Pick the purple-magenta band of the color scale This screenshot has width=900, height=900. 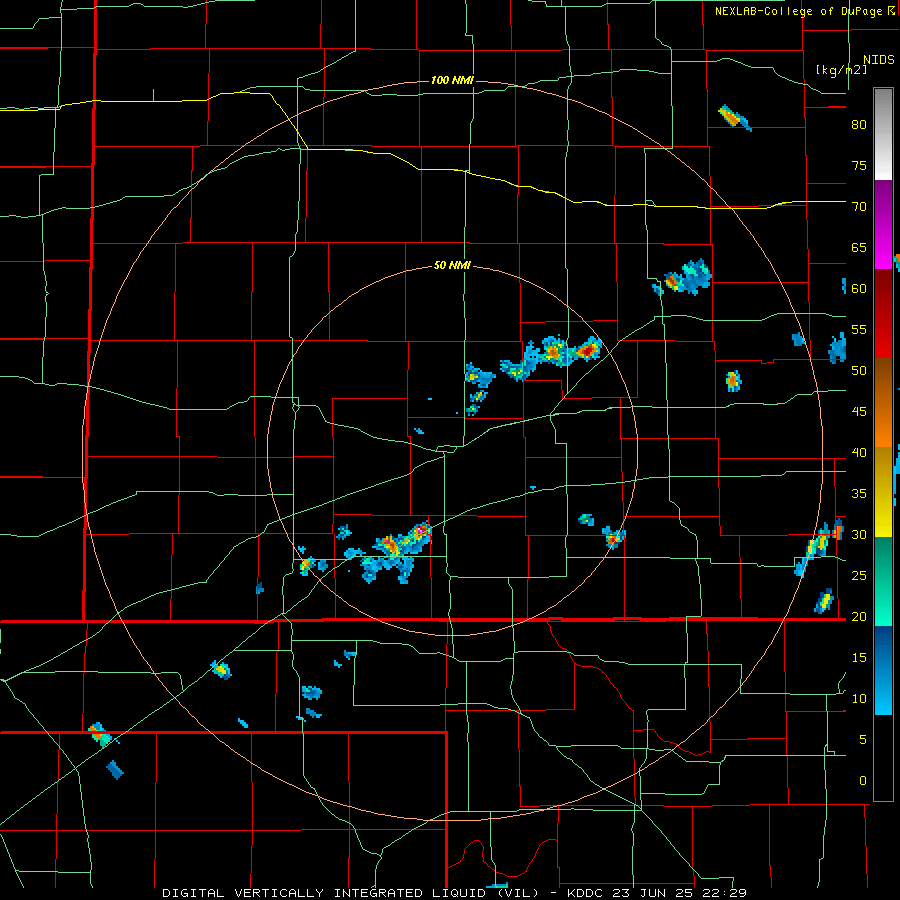click(x=883, y=224)
